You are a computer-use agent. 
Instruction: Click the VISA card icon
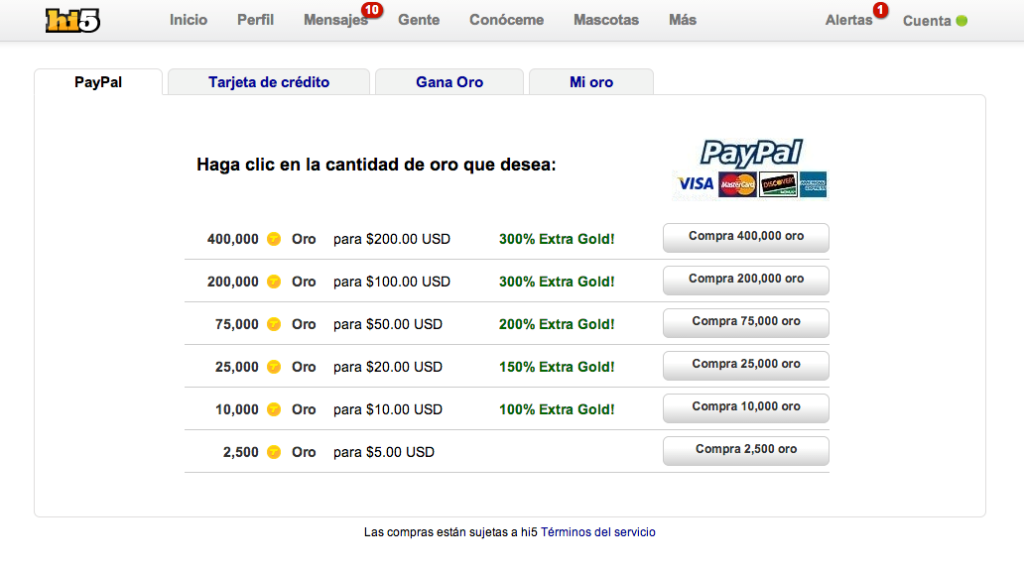(695, 184)
